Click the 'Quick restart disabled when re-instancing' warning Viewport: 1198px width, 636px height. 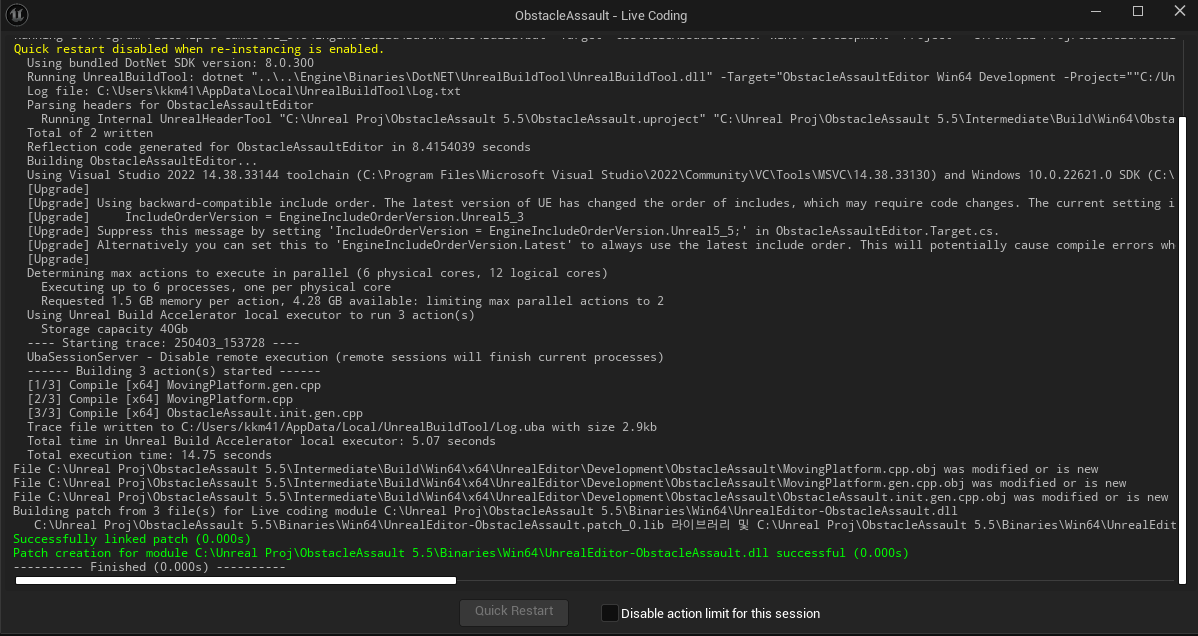pyautogui.click(x=199, y=49)
